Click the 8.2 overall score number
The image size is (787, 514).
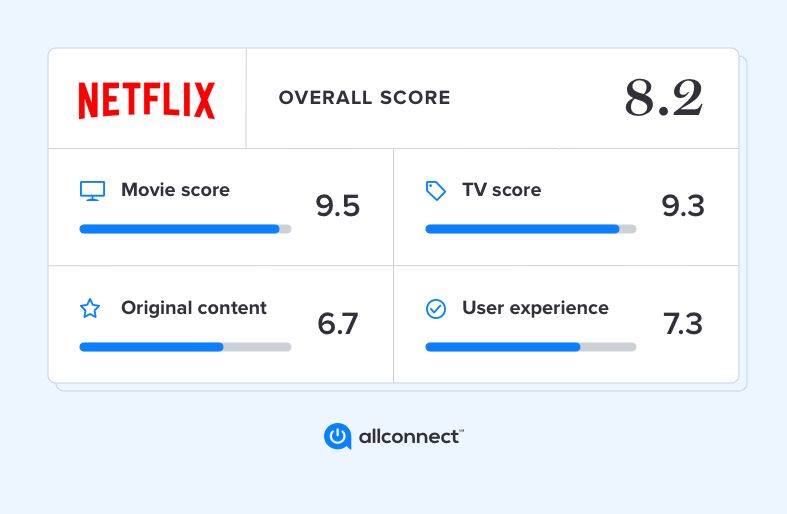[664, 98]
